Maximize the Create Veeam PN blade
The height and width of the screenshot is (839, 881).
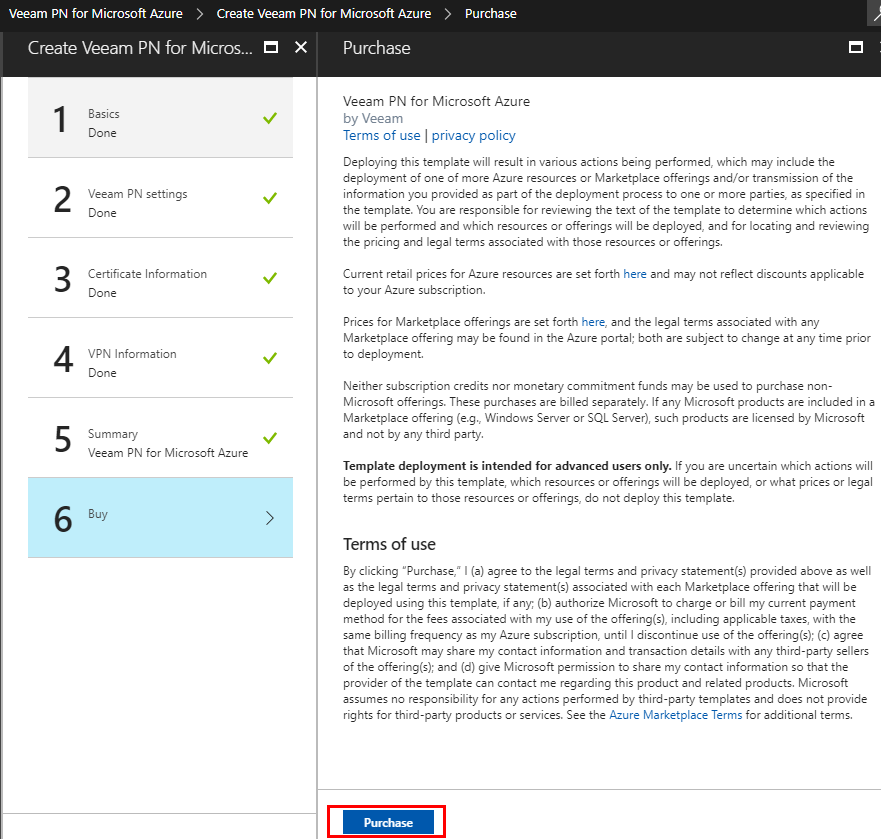[271, 47]
